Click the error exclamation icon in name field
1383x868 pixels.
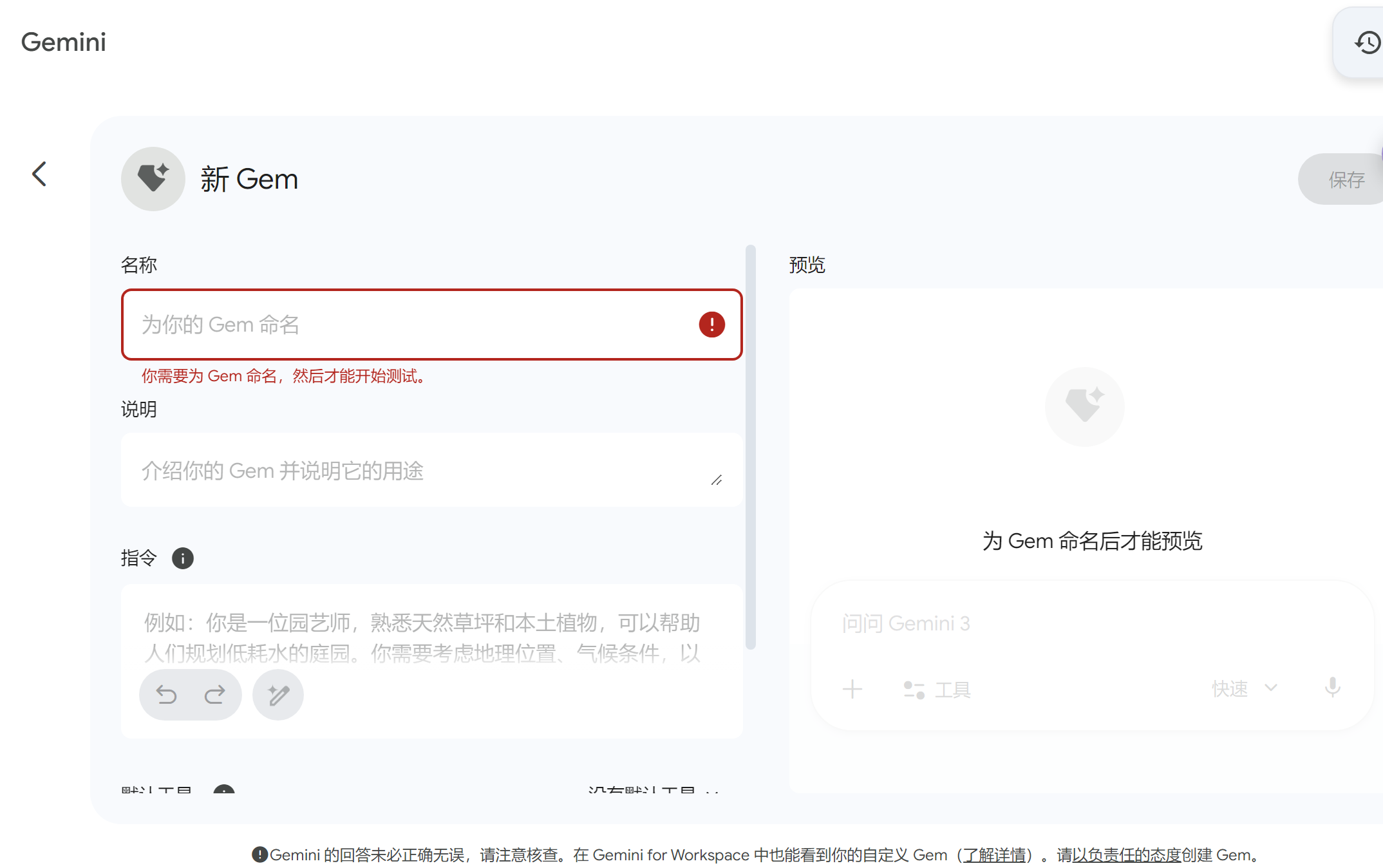pos(710,325)
